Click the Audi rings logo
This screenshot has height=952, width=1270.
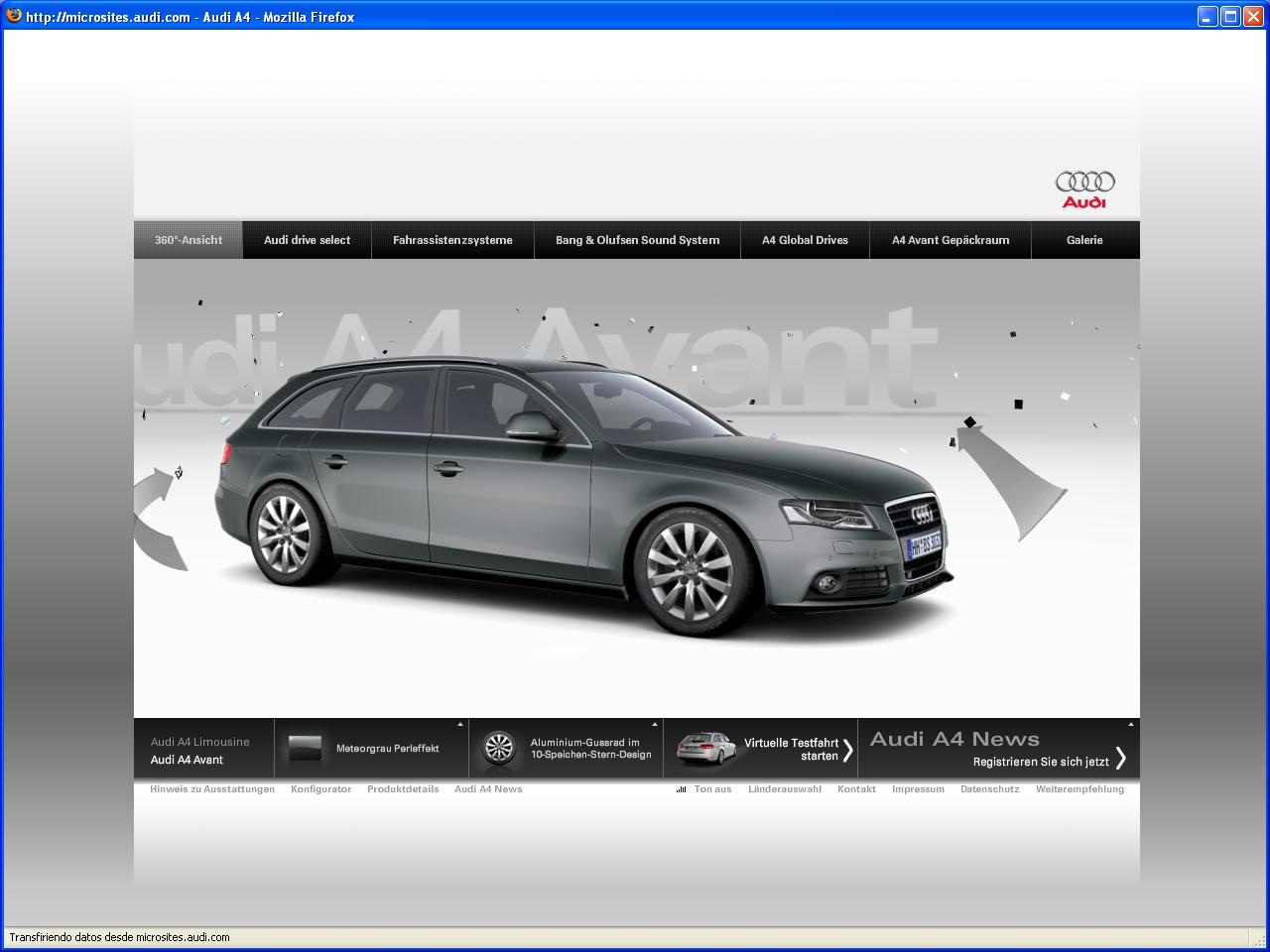click(x=1084, y=189)
